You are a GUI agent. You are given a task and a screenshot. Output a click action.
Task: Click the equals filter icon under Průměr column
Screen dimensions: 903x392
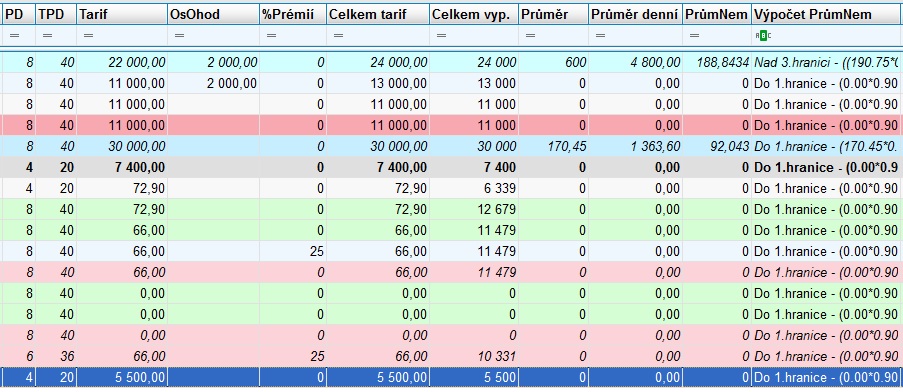530,36
